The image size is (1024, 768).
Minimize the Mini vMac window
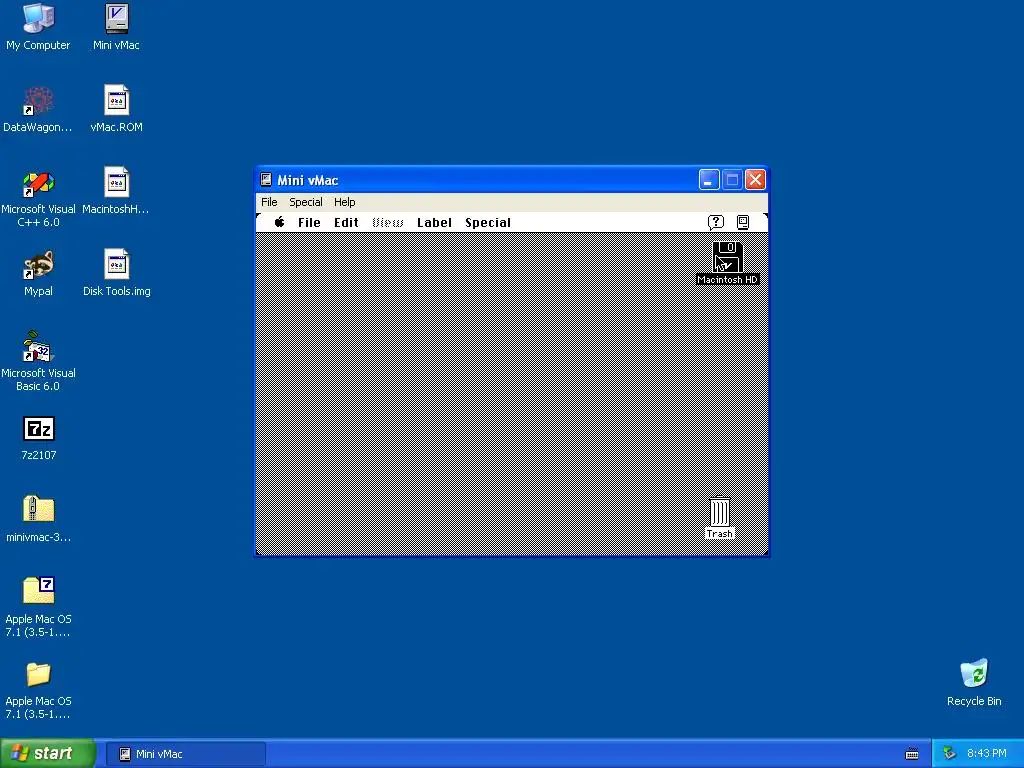tap(709, 180)
